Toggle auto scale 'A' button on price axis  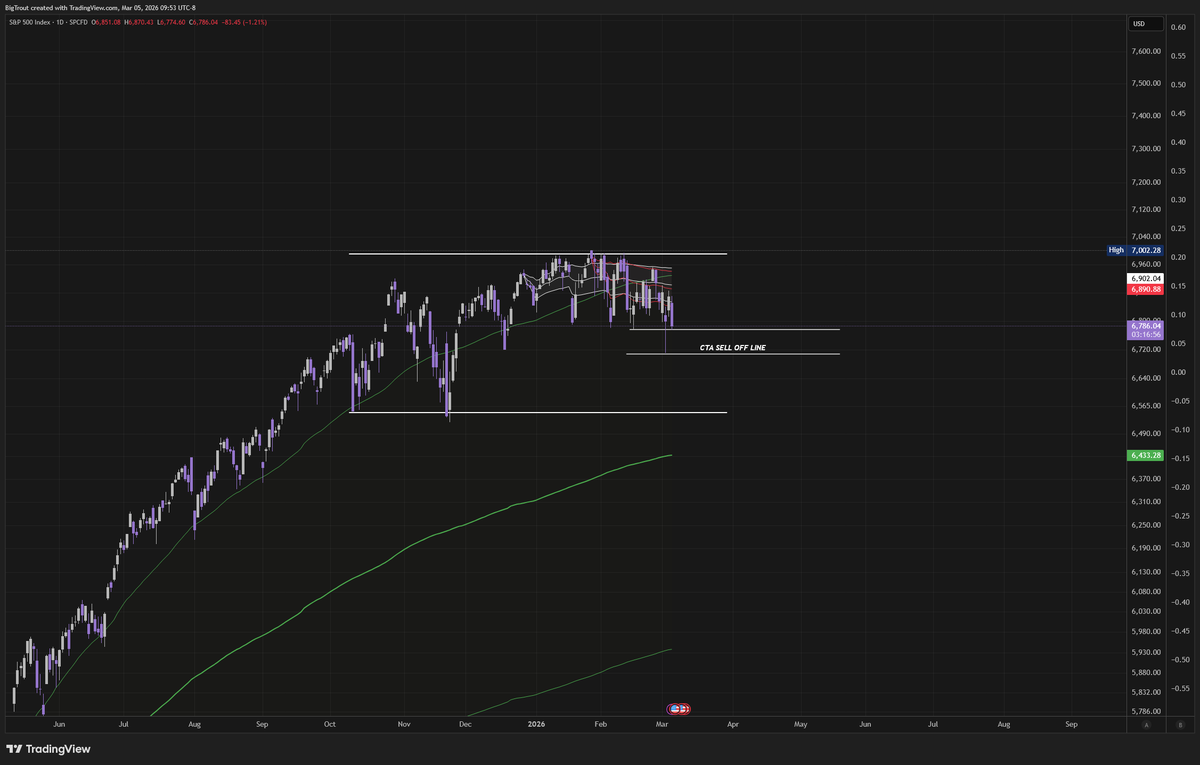(1147, 725)
